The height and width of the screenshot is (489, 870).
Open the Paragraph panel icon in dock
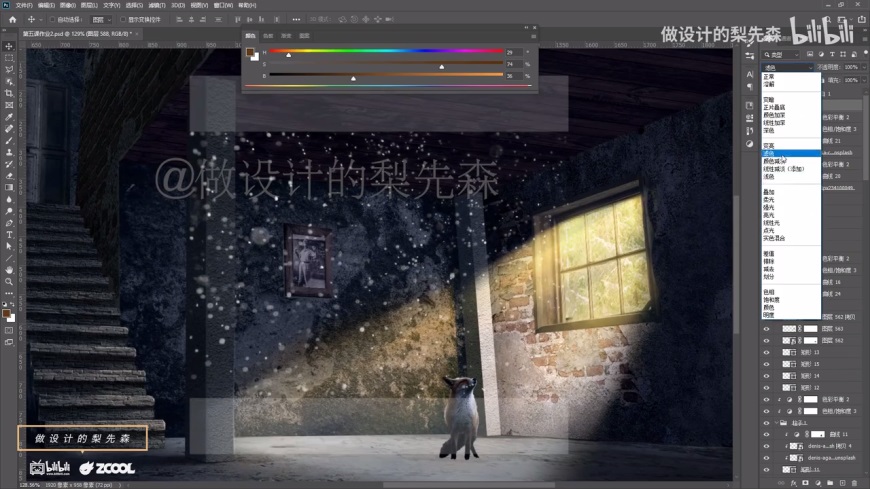(750, 87)
